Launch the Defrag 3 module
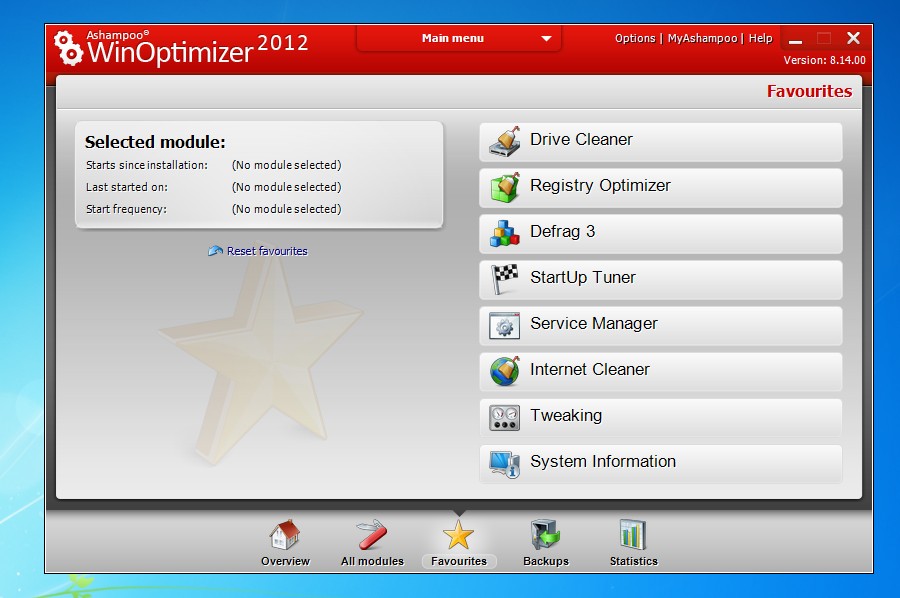The height and width of the screenshot is (598, 900). (661, 234)
